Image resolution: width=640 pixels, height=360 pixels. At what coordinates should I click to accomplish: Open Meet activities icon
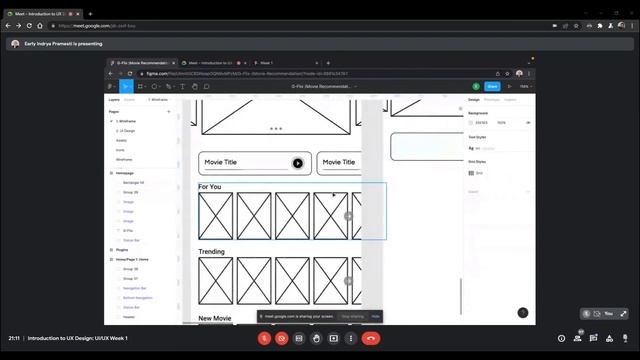point(609,338)
